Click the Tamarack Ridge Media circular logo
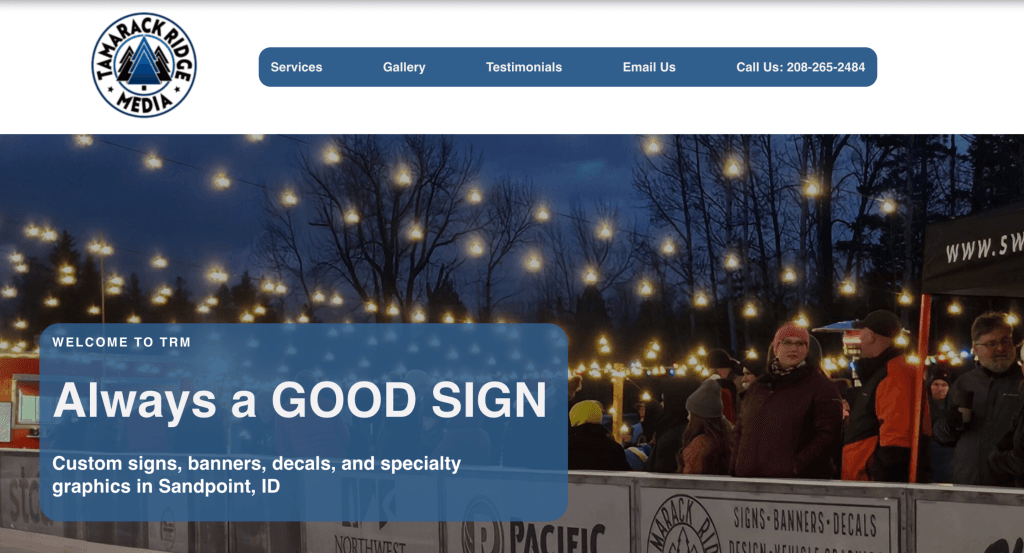This screenshot has height=553, width=1024. pos(144,65)
